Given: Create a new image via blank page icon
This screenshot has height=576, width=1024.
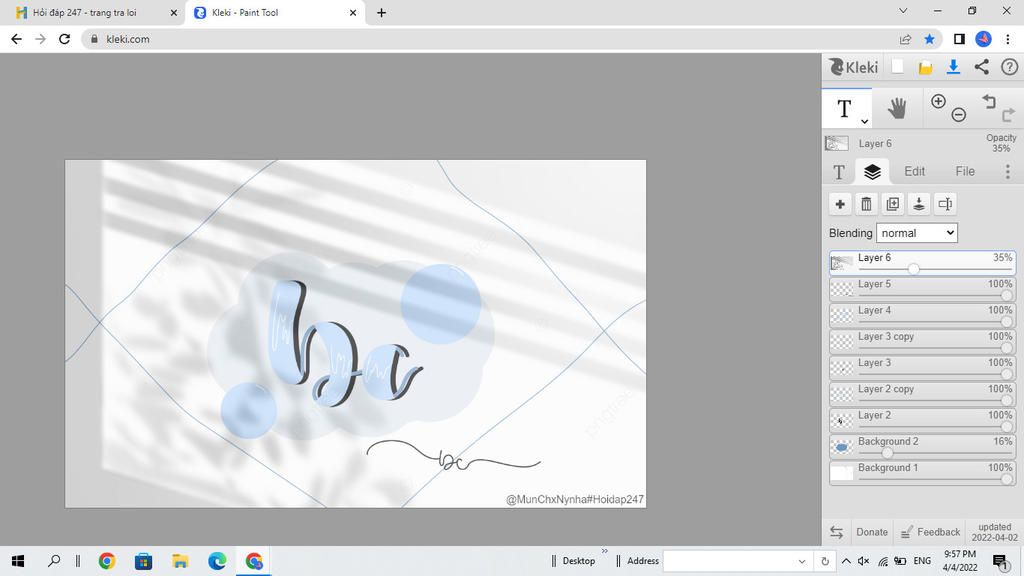Looking at the screenshot, I should click(x=897, y=67).
